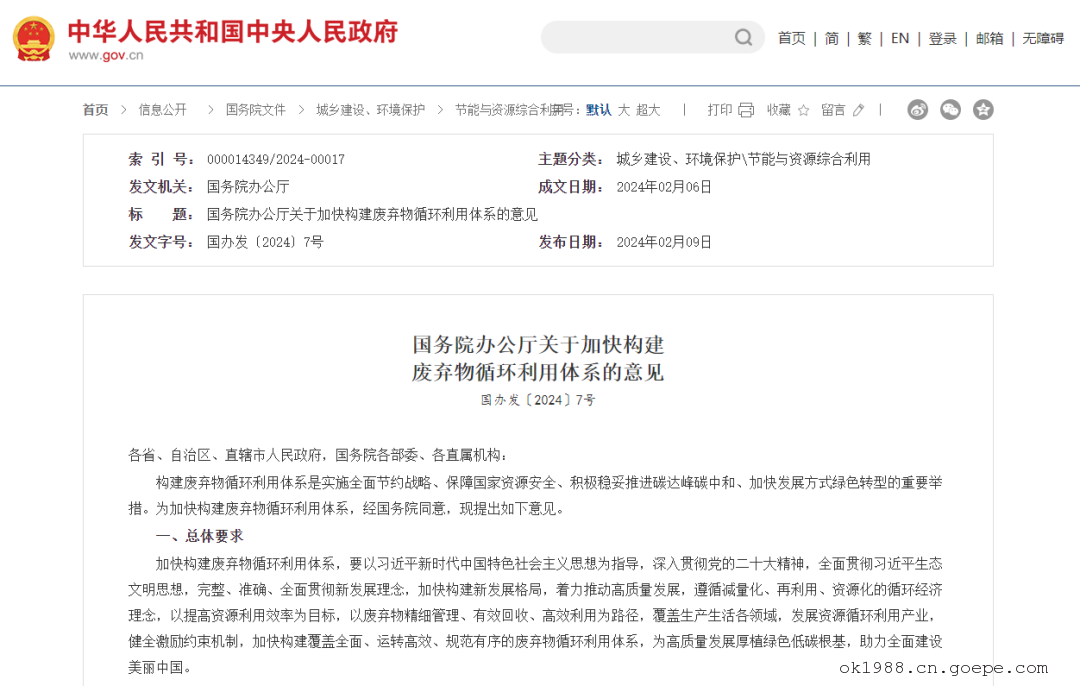1080x686 pixels.
Task: Share to WeChat icon
Action: (950, 110)
